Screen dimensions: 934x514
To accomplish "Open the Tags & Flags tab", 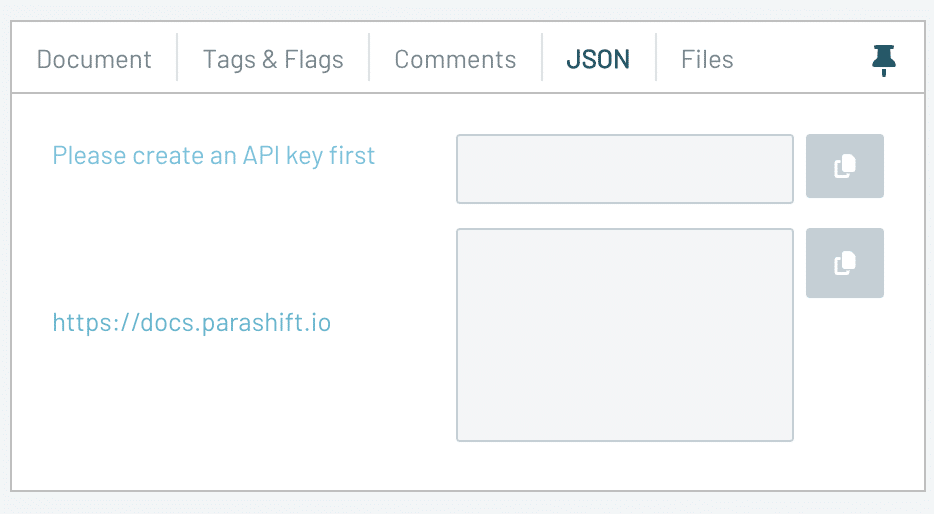I will [x=273, y=60].
